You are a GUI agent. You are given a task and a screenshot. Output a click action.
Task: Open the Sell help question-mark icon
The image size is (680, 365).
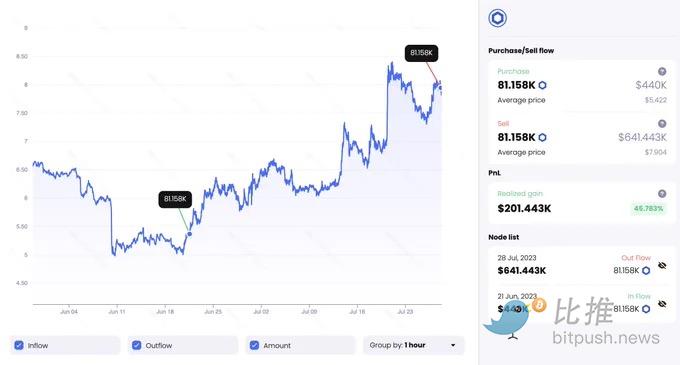pos(662,124)
